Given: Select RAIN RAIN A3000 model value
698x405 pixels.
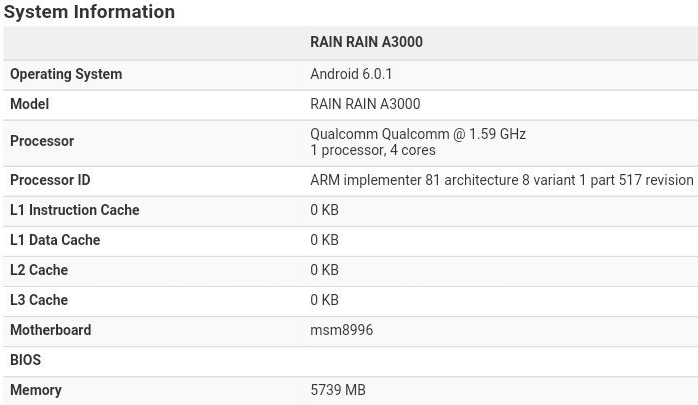Looking at the screenshot, I should (365, 104).
